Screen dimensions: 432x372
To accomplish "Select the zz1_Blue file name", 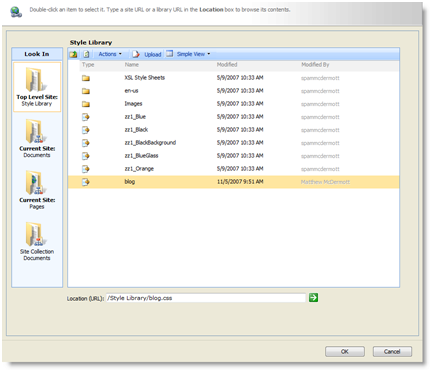I will click(x=135, y=117).
